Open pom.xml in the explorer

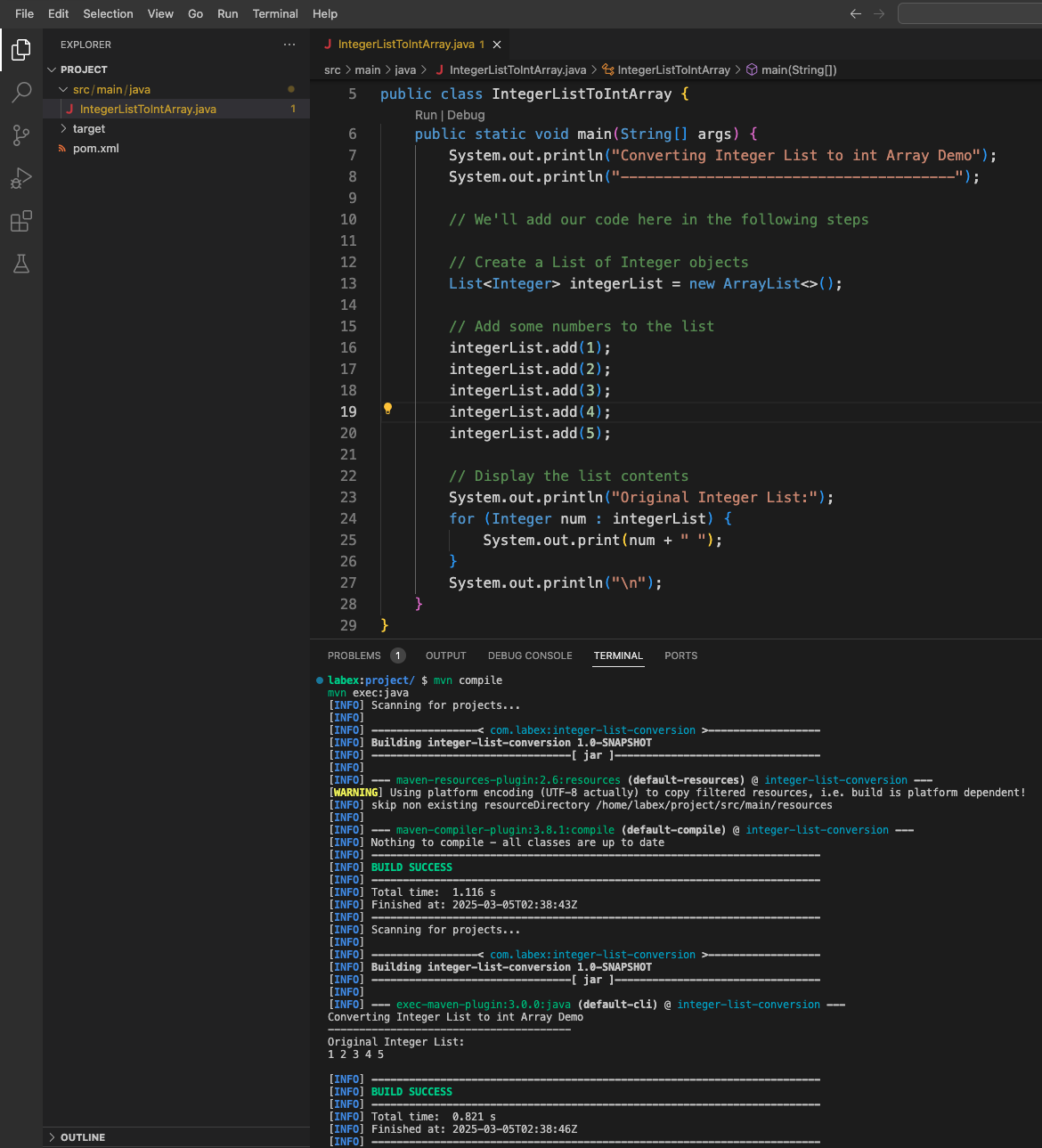tap(95, 149)
